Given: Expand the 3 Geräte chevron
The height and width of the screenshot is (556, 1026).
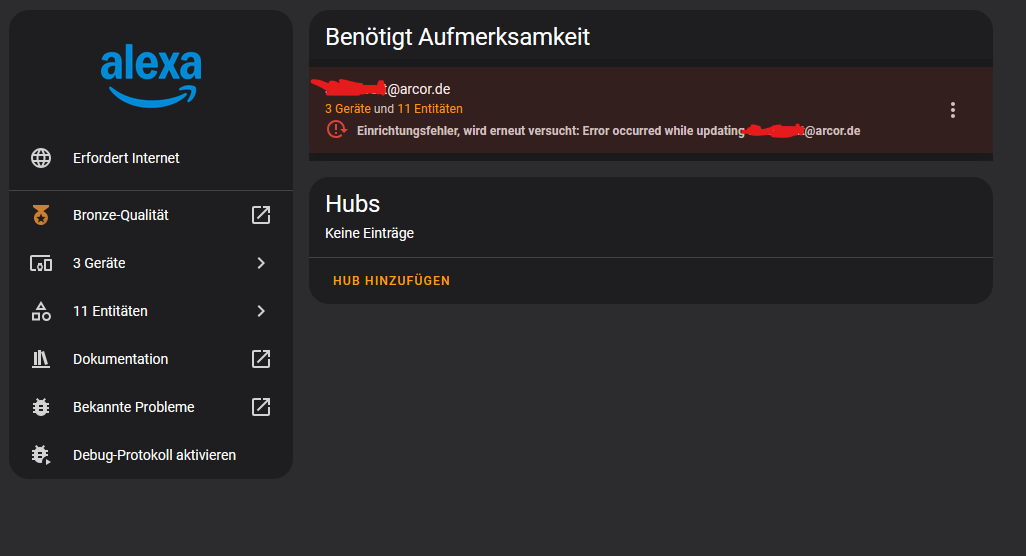Looking at the screenshot, I should pyautogui.click(x=261, y=263).
